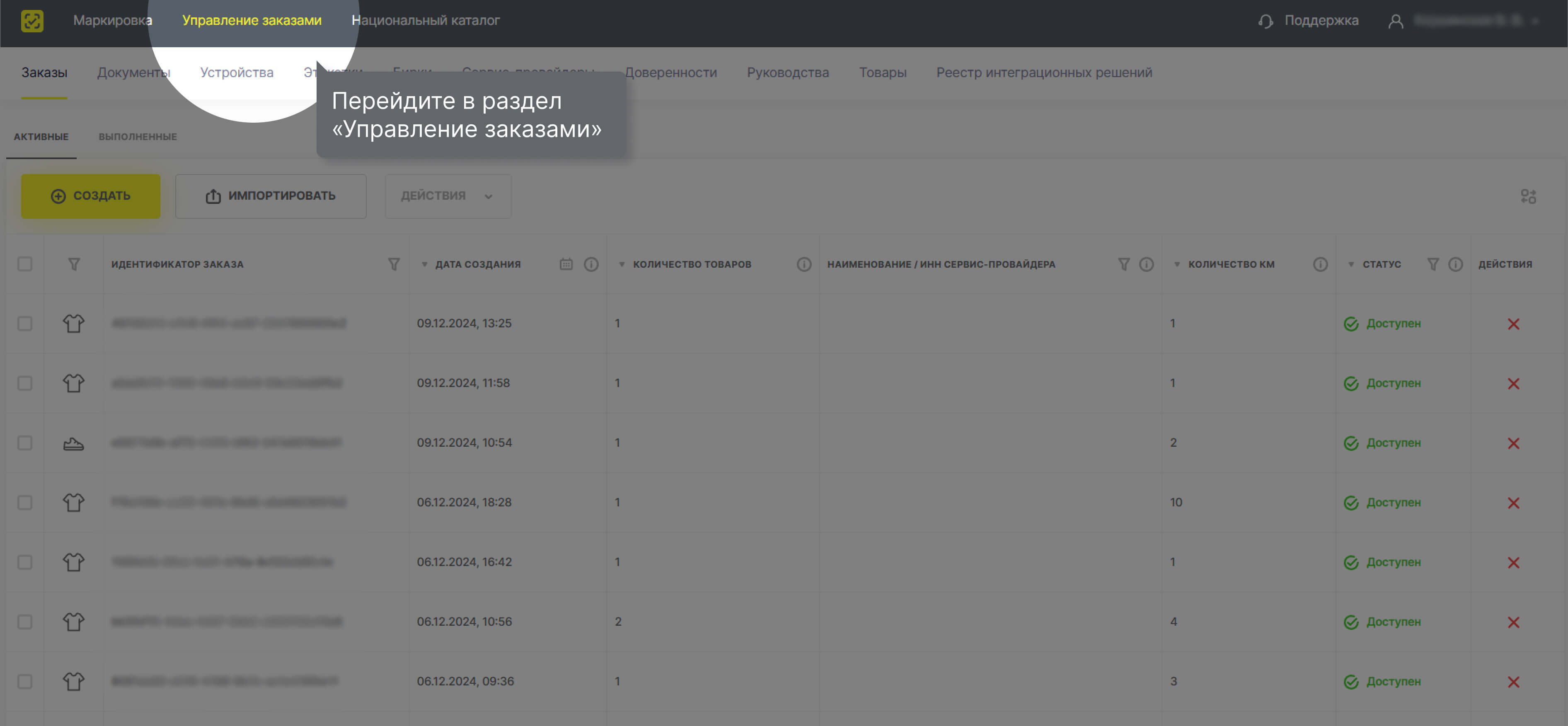1568x726 pixels.
Task: Tick the header select-all checkbox
Action: [25, 264]
